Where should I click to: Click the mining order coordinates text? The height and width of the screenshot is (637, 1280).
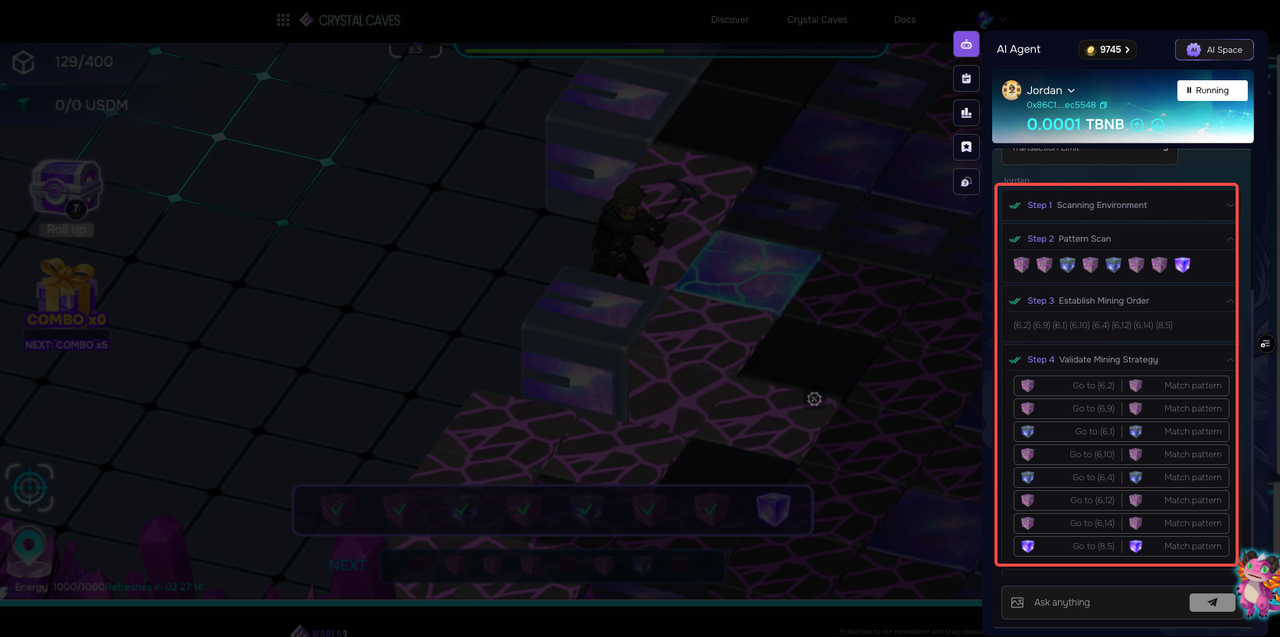tap(1093, 325)
